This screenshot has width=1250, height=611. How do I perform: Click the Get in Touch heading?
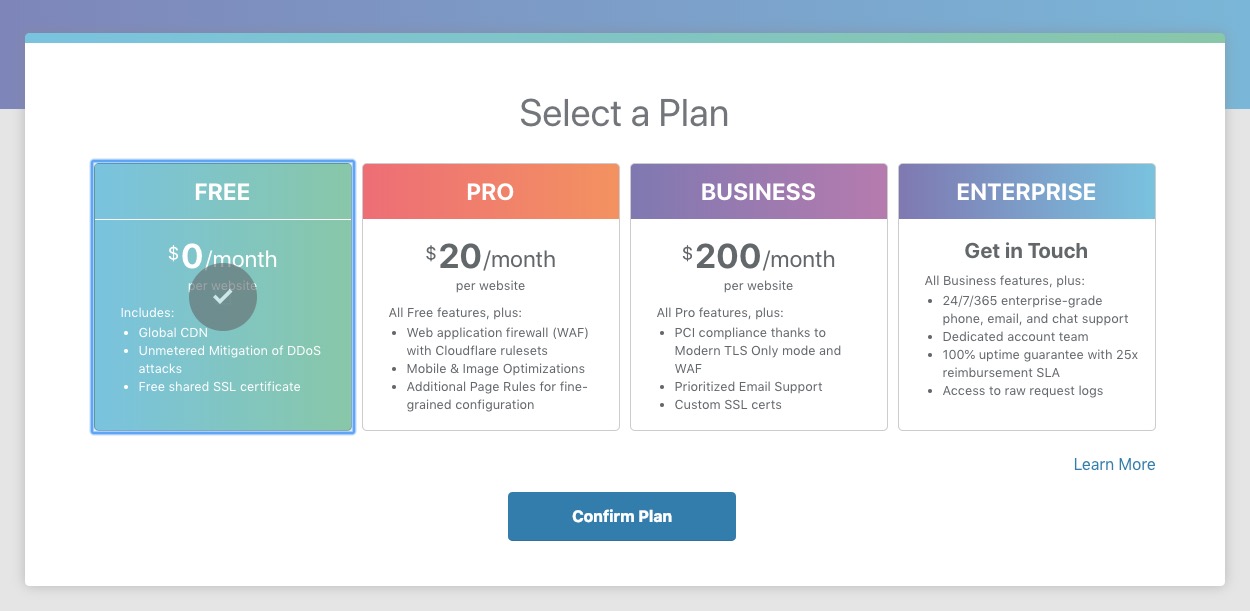(1026, 250)
